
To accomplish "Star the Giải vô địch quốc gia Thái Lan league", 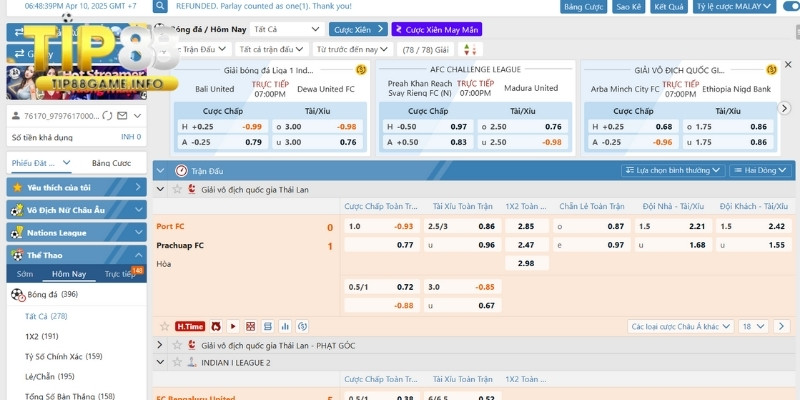I will click(176, 188).
